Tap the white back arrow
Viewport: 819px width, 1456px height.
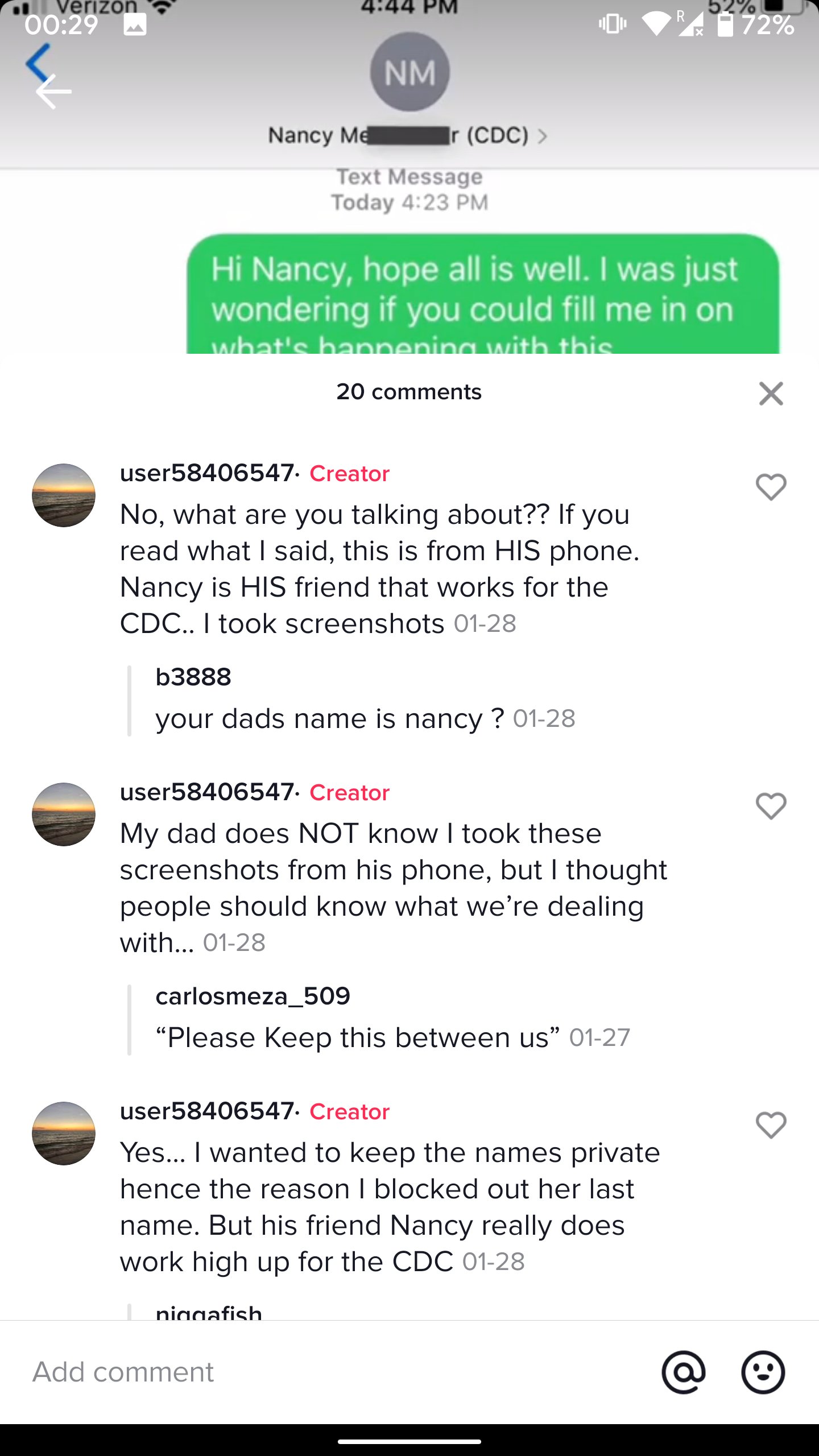[x=53, y=92]
